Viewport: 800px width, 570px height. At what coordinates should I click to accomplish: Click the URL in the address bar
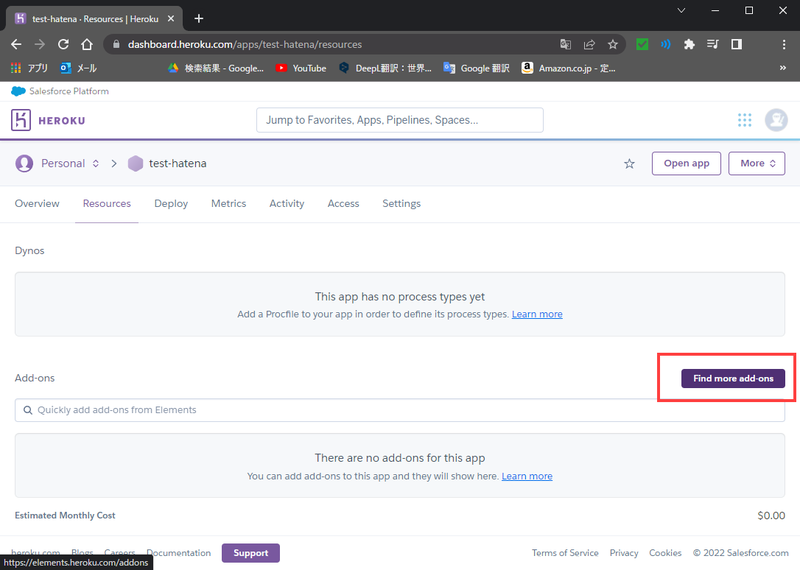point(245,44)
